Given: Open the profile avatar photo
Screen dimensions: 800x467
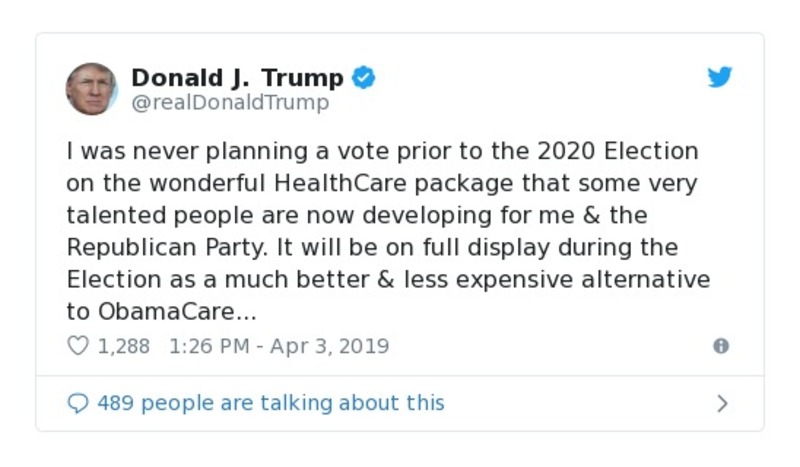Looking at the screenshot, I should pos(91,88).
